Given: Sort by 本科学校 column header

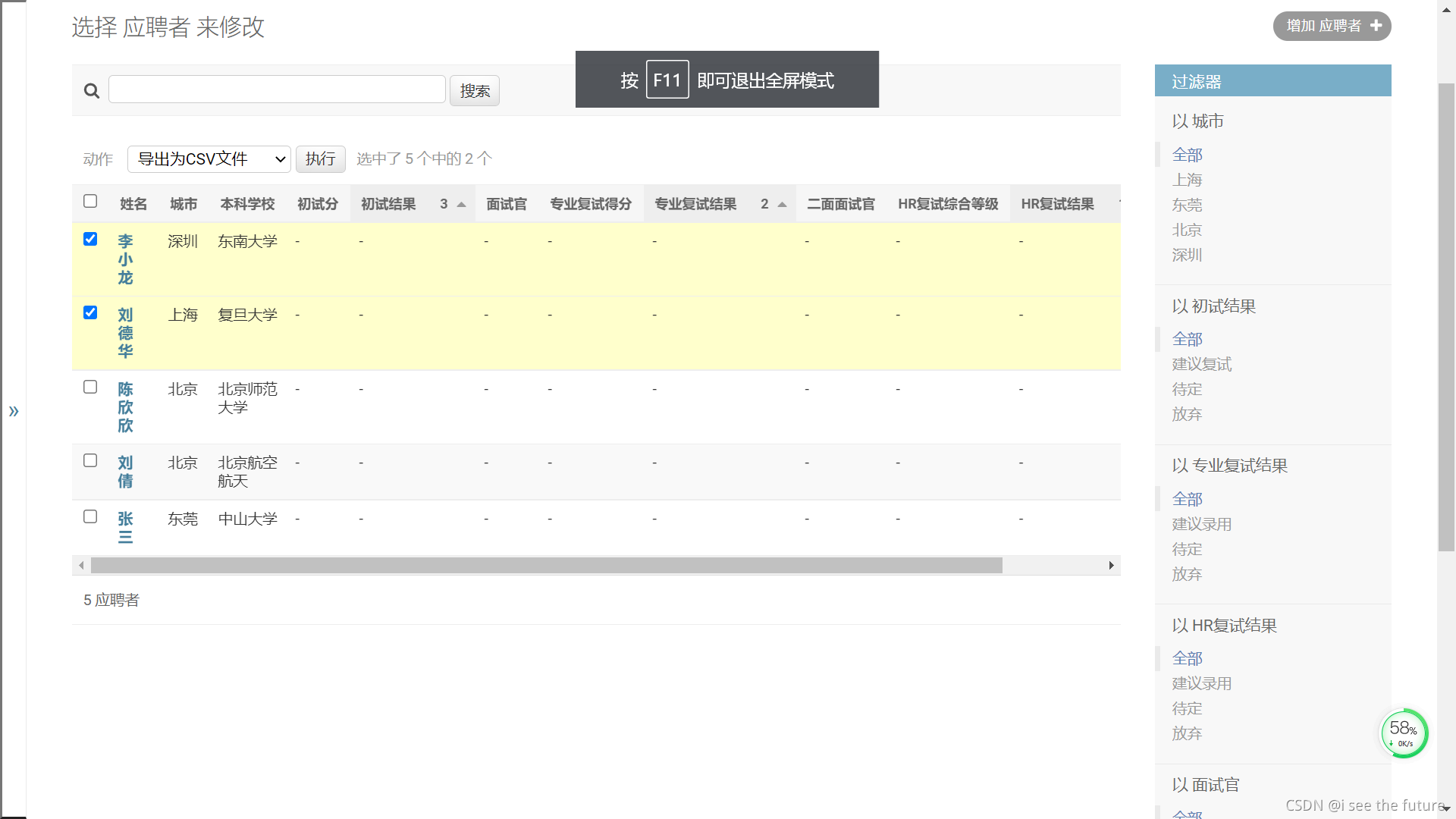Looking at the screenshot, I should [247, 204].
